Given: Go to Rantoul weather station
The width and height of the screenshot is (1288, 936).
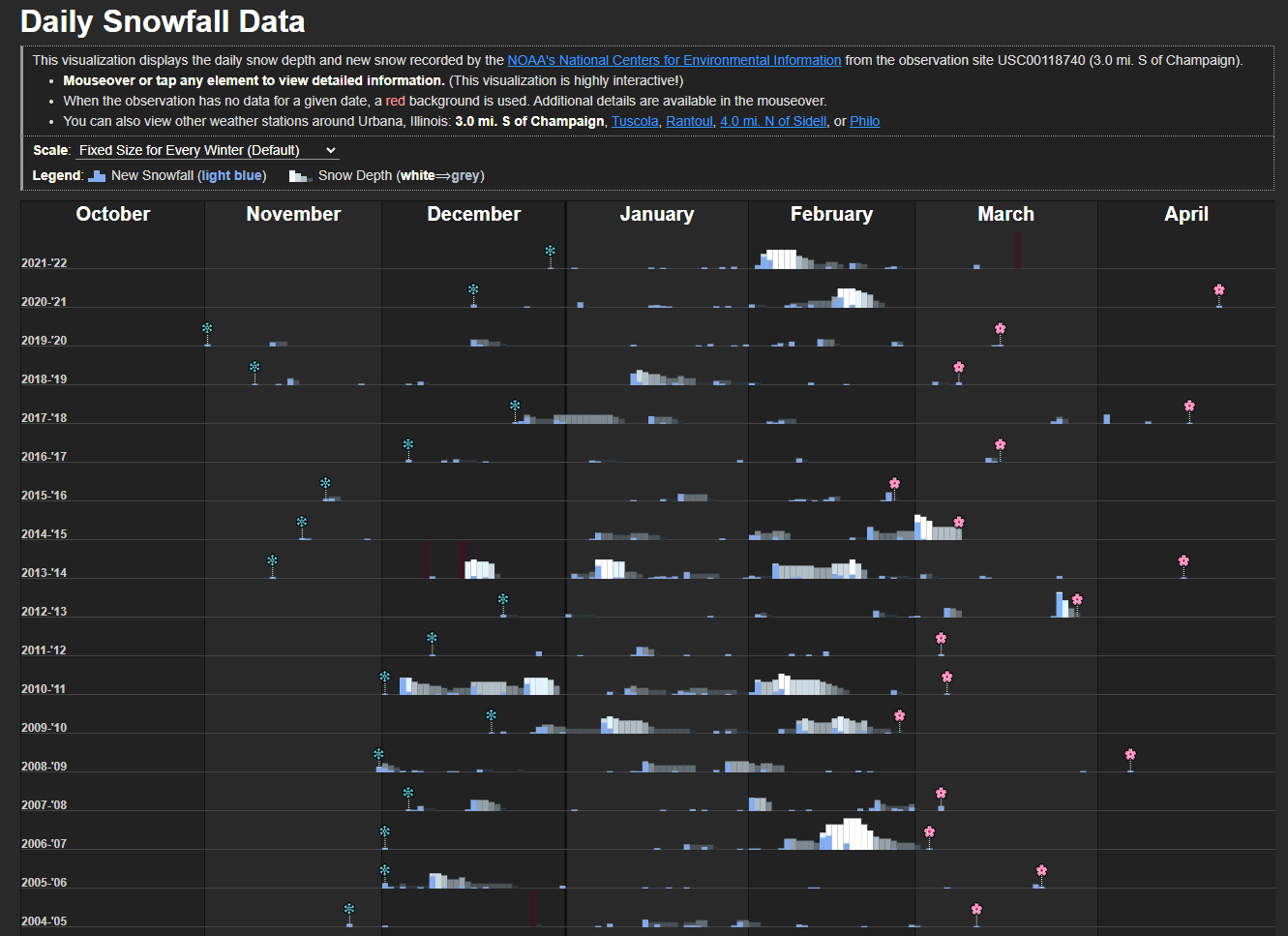Looking at the screenshot, I should [689, 121].
